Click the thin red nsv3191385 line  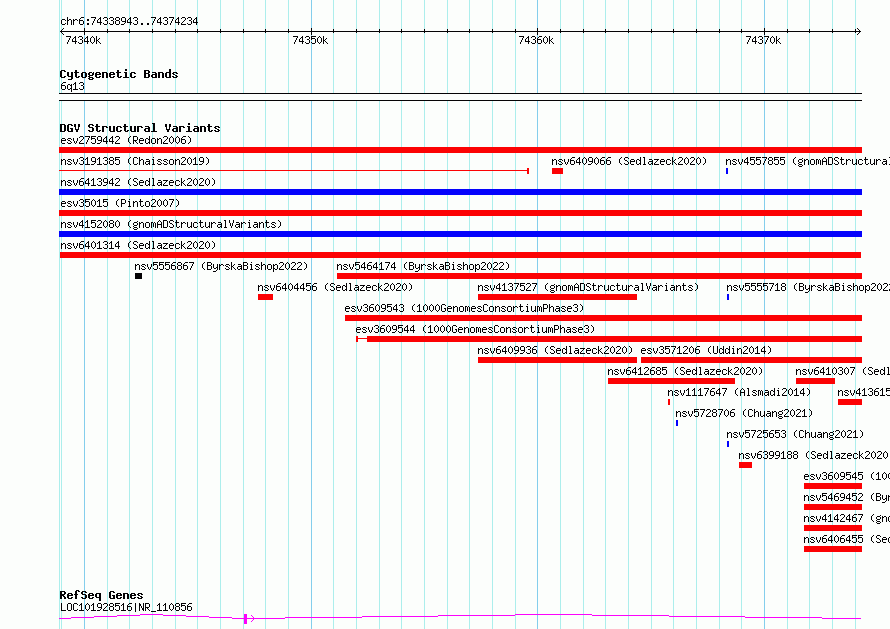click(x=294, y=171)
